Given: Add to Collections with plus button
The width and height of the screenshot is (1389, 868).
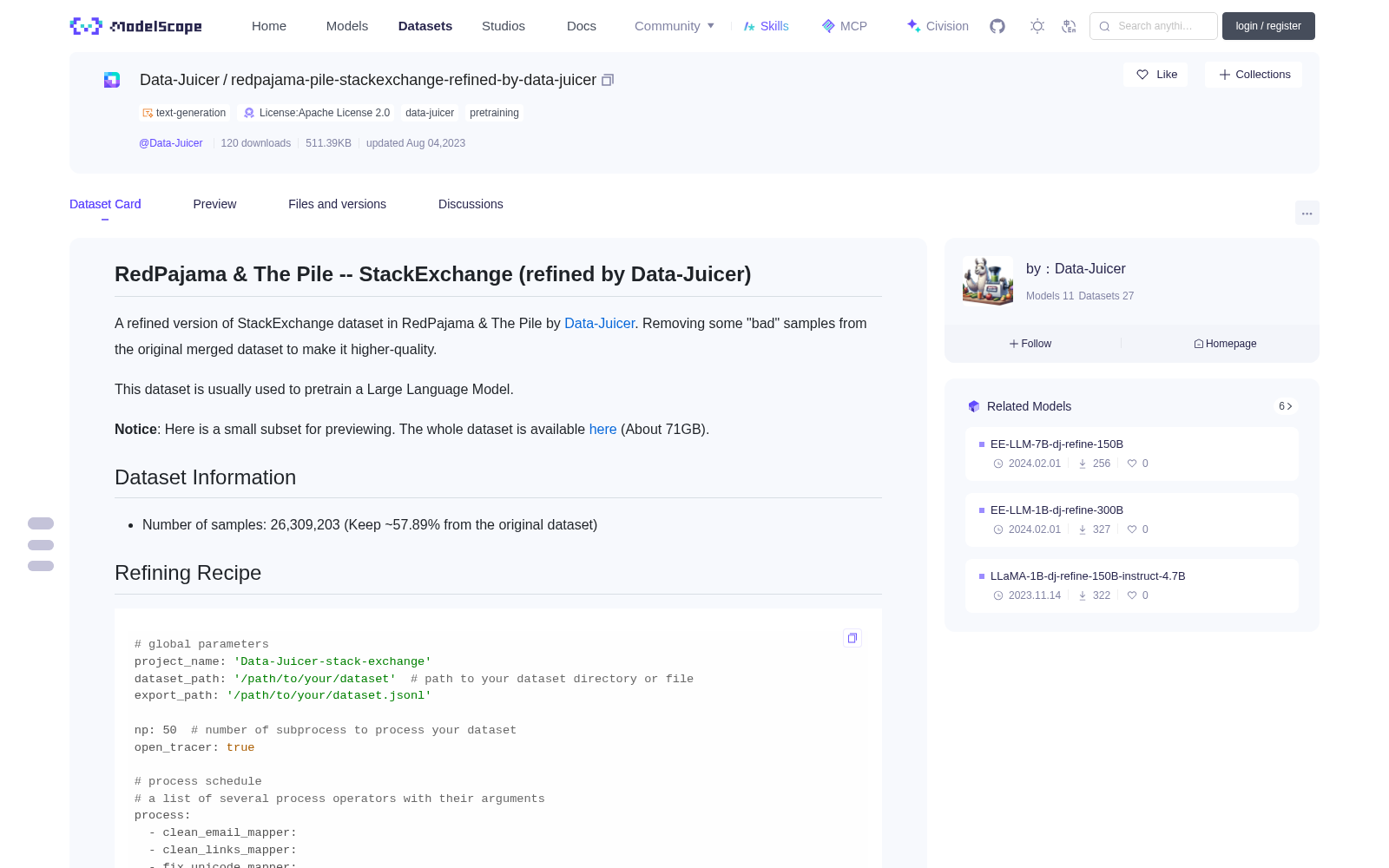Looking at the screenshot, I should click(x=1254, y=75).
